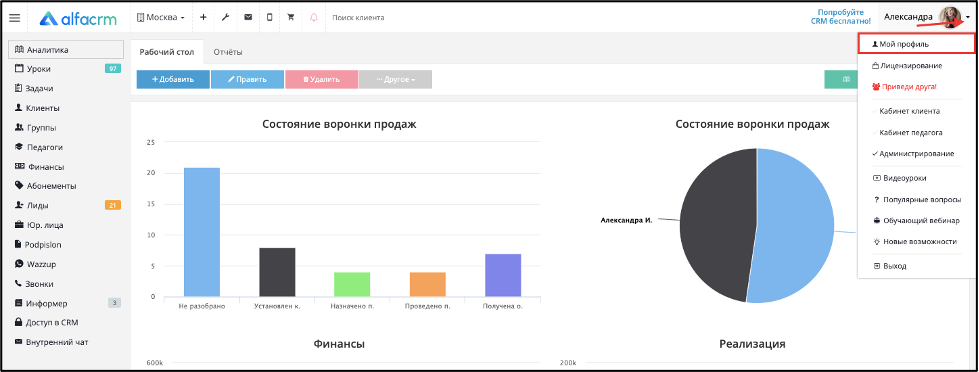The image size is (979, 372).
Task: Click the green Назначено п. chart bar
Action: click(352, 284)
